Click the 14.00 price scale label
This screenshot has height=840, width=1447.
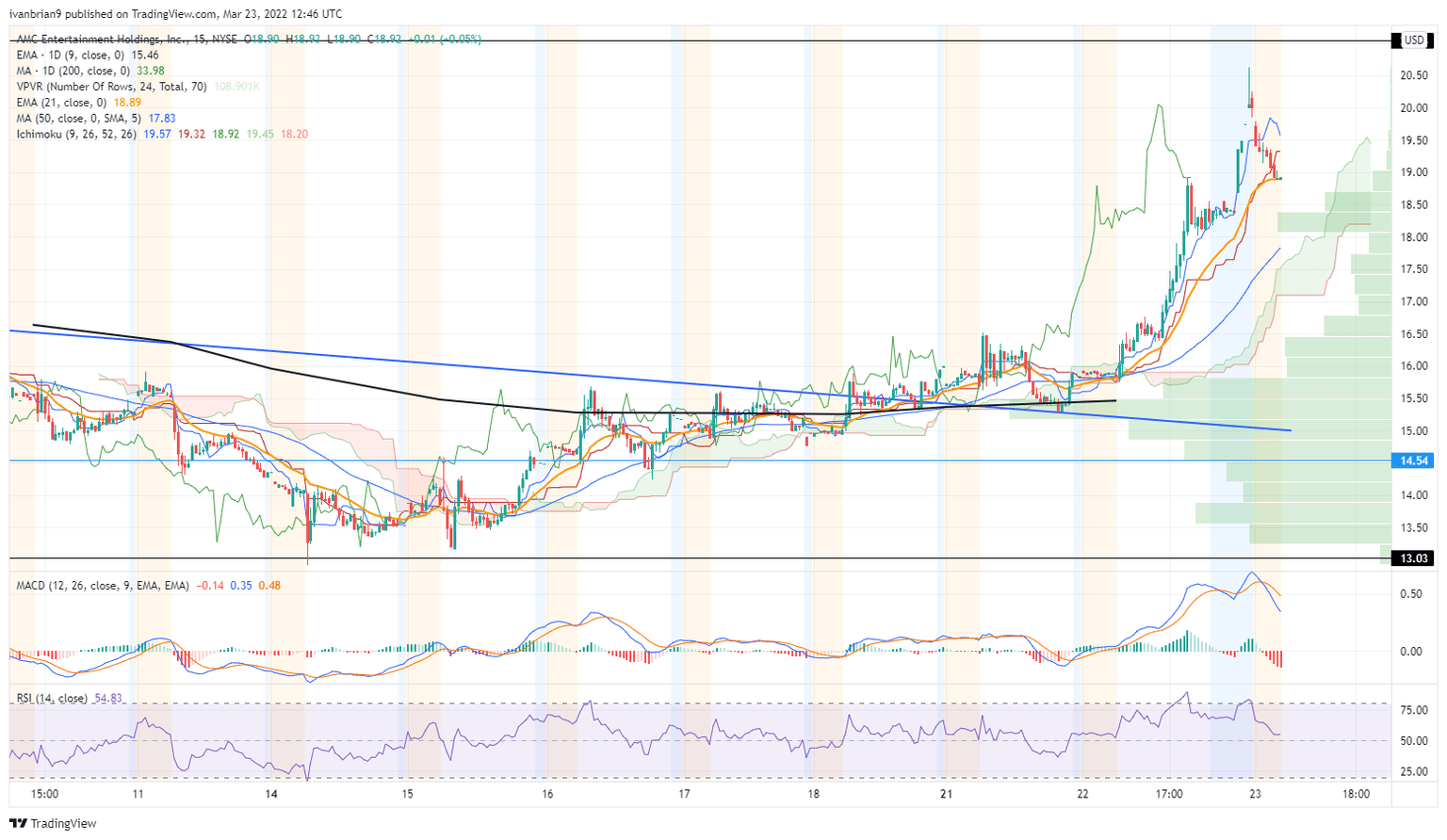coord(1412,495)
